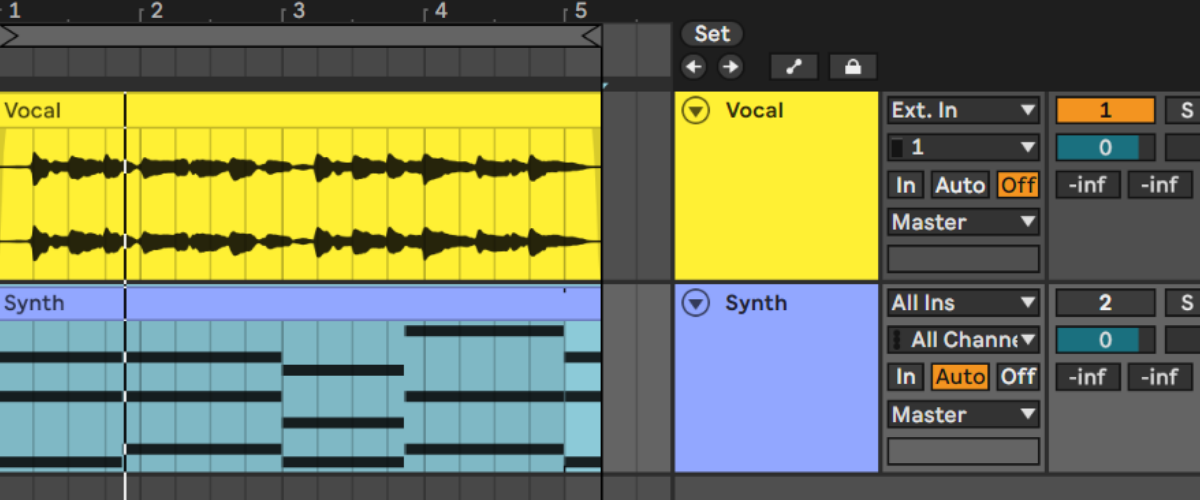
Task: Click Synth right -inf level readout
Action: [x=1160, y=376]
